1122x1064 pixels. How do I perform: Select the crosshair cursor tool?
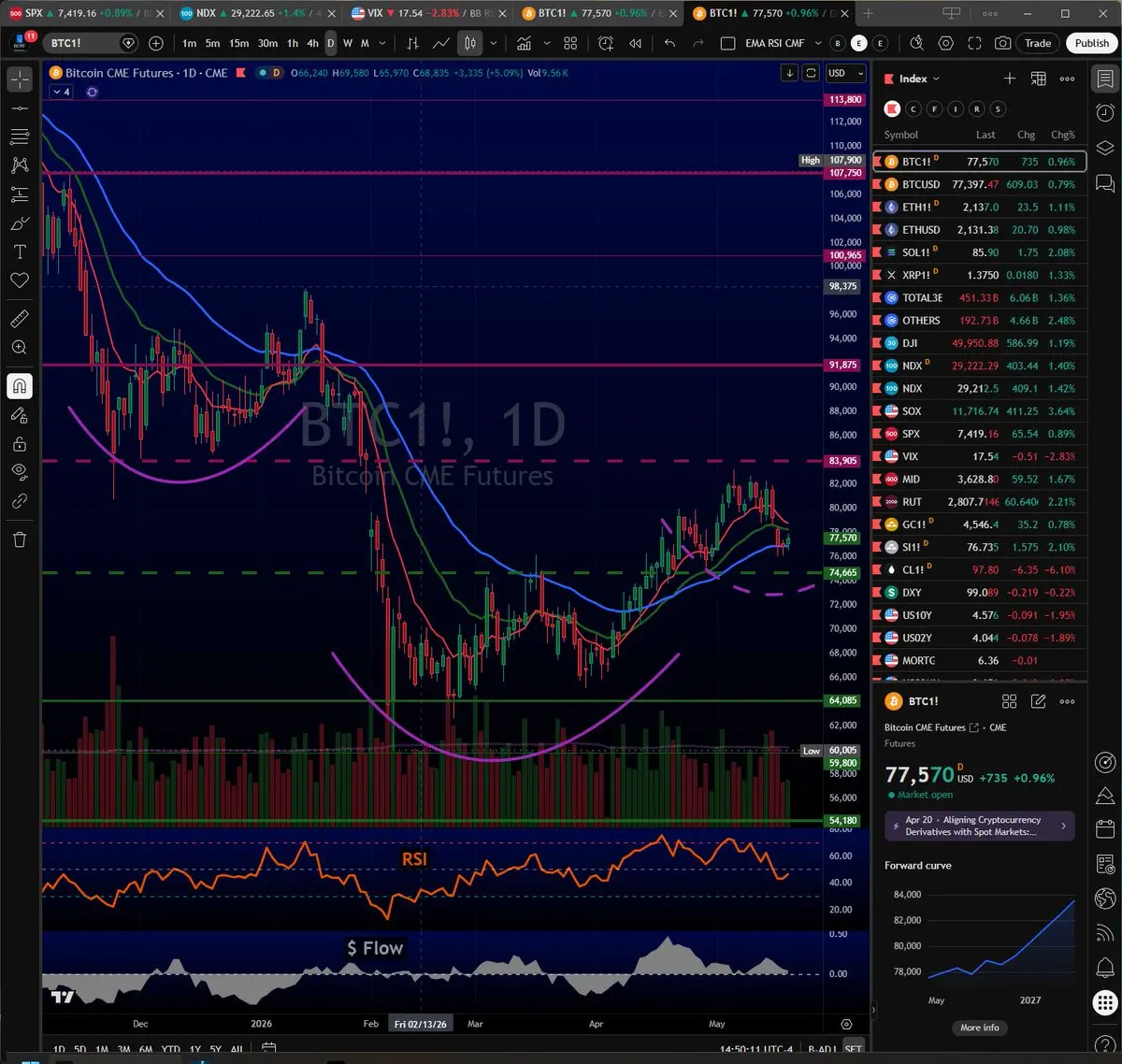pos(20,79)
